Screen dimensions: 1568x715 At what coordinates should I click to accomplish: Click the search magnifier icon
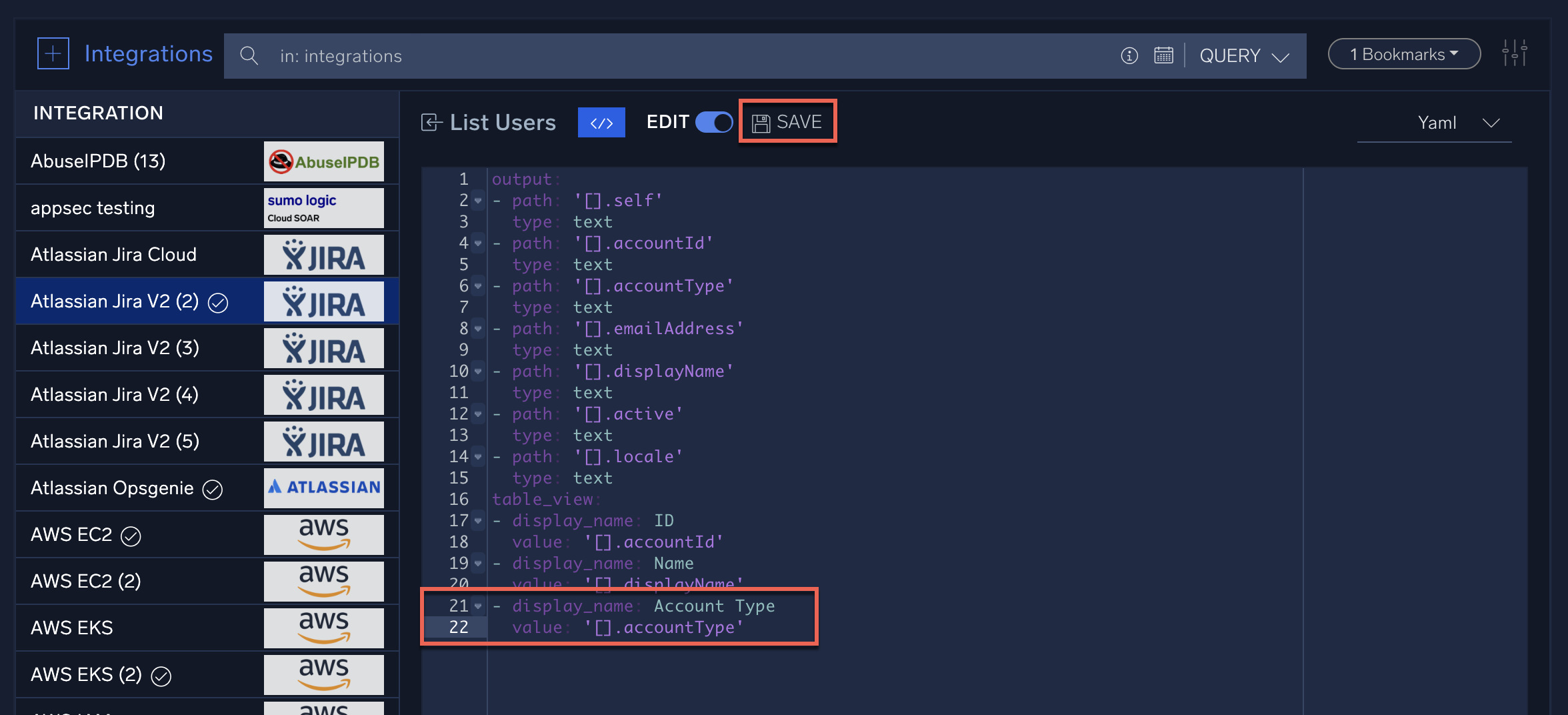[249, 55]
